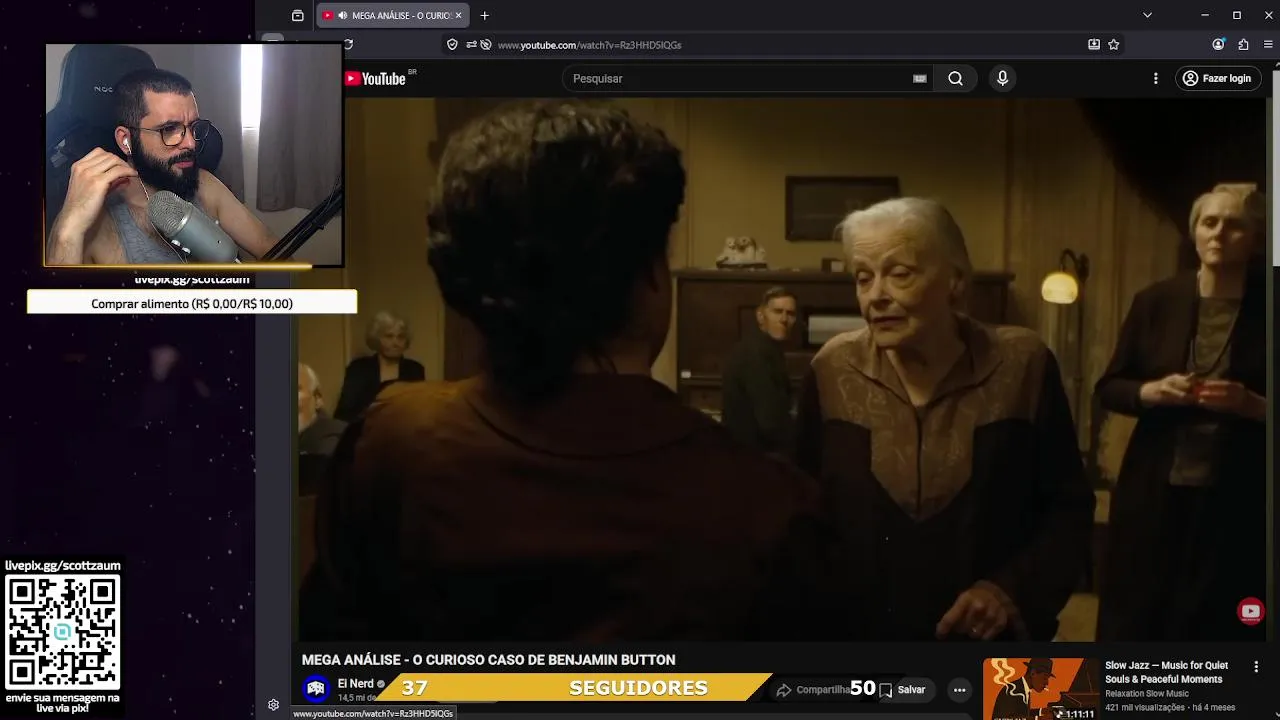Click the Comprar alimento donation goal bar
The image size is (1280, 720).
click(192, 303)
